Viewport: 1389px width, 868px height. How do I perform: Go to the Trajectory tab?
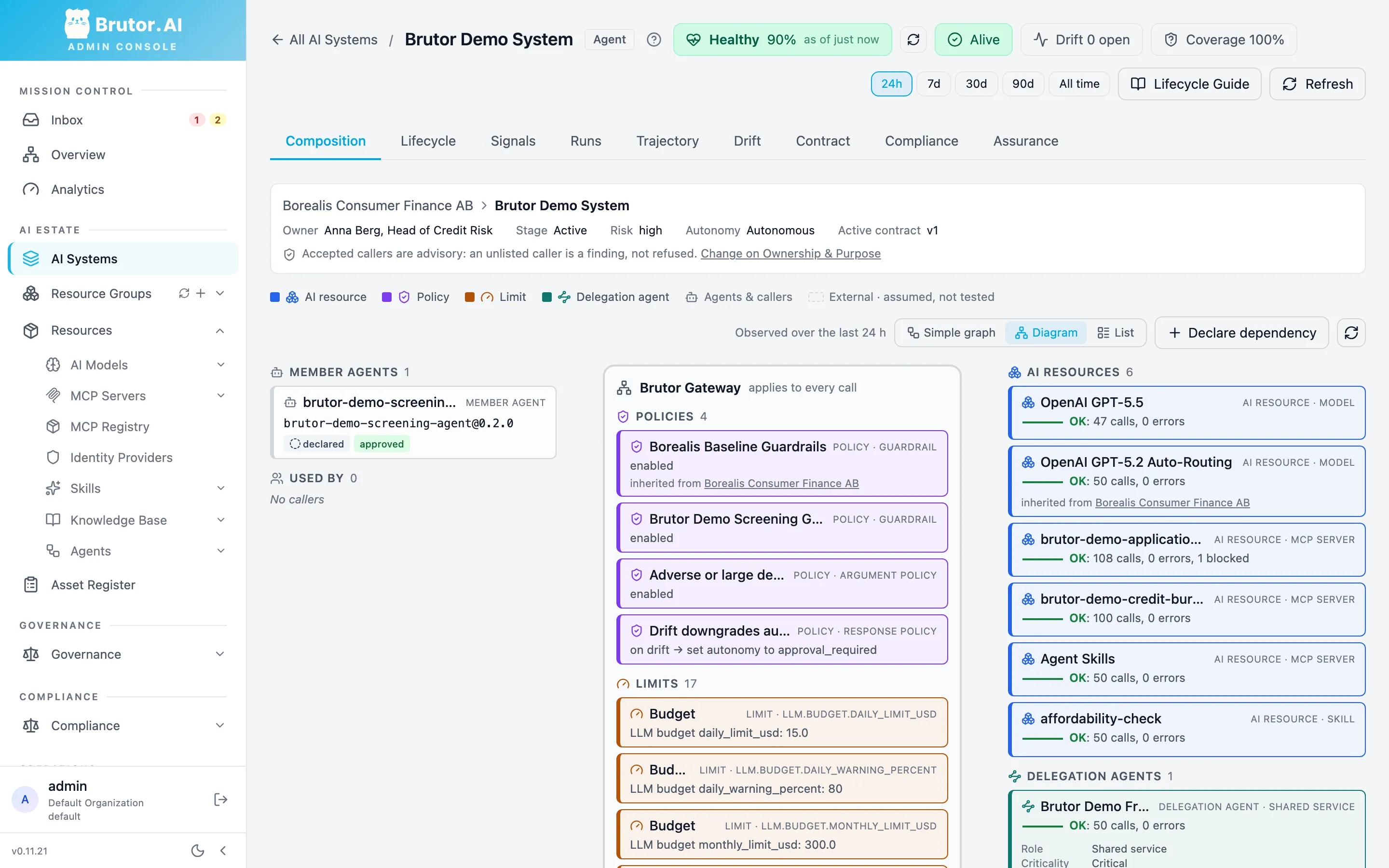click(667, 141)
